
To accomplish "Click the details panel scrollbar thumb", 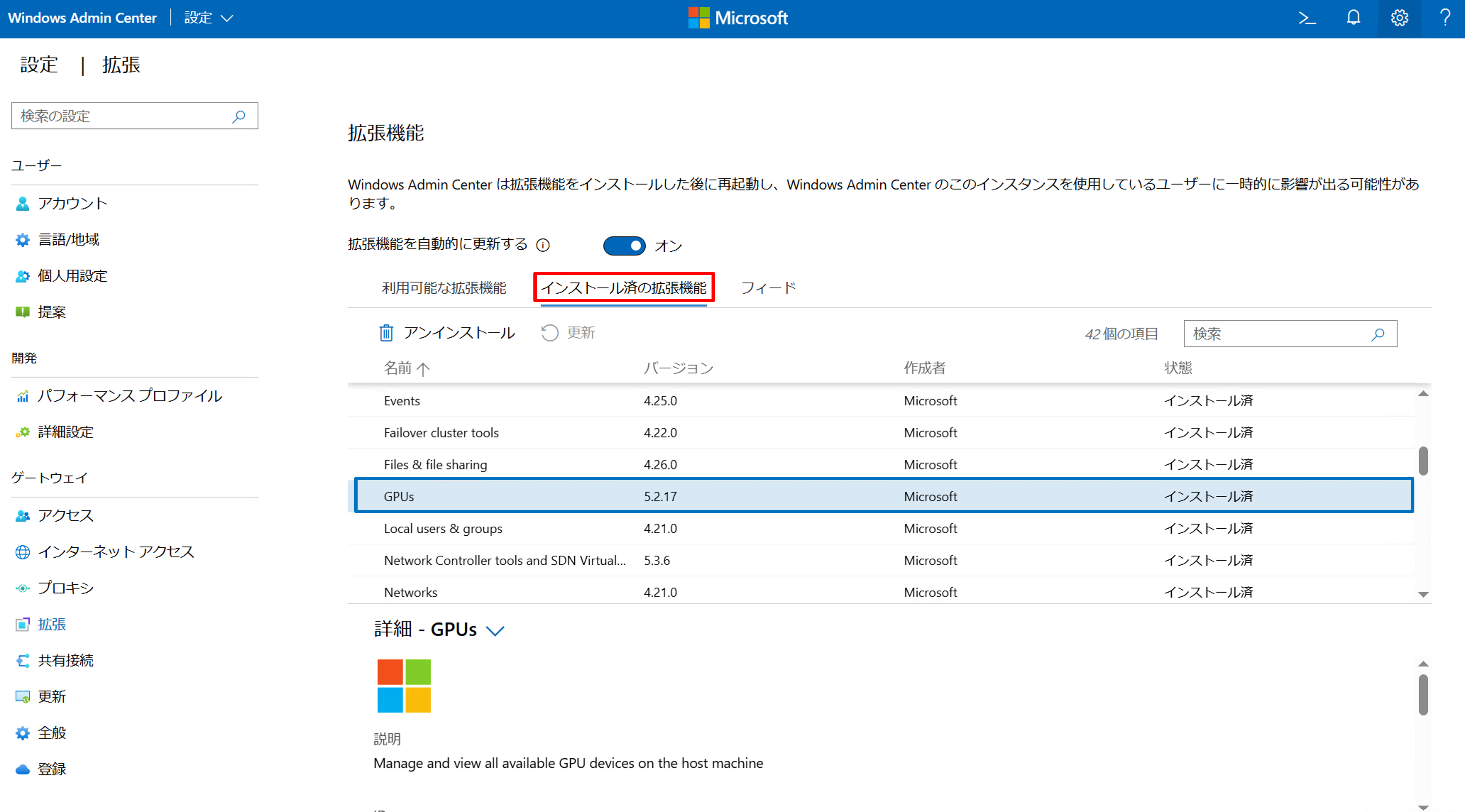I will [1423, 694].
